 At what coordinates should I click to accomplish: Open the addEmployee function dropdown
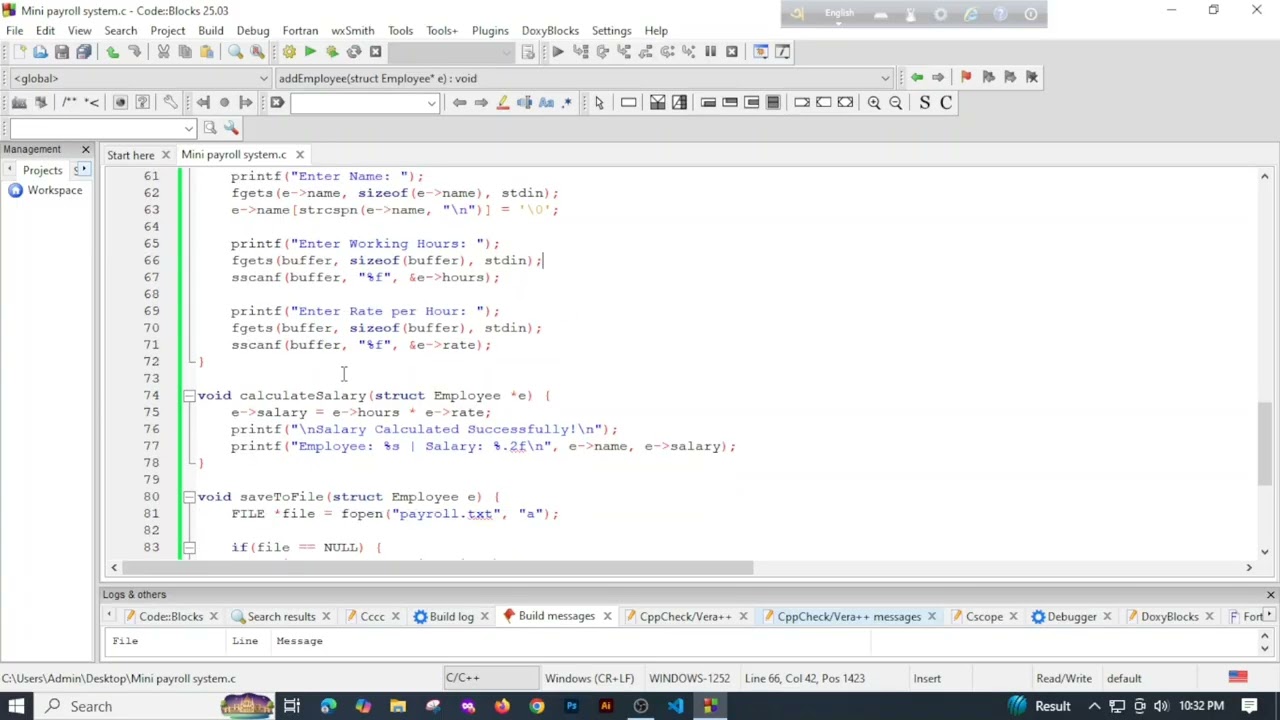pyautogui.click(x=885, y=78)
